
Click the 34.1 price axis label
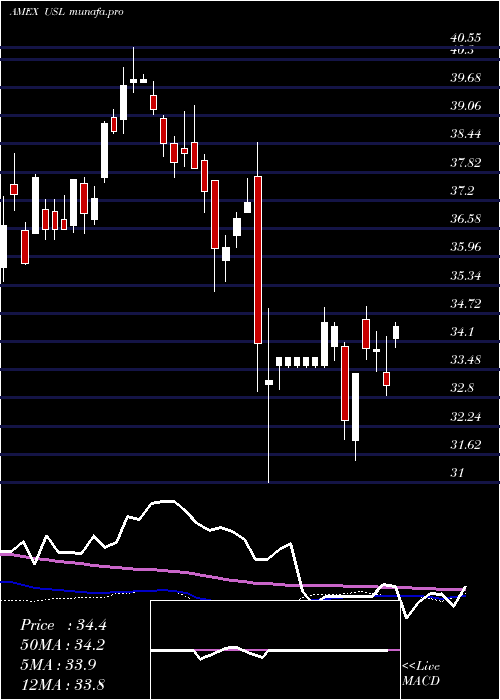coord(462,333)
